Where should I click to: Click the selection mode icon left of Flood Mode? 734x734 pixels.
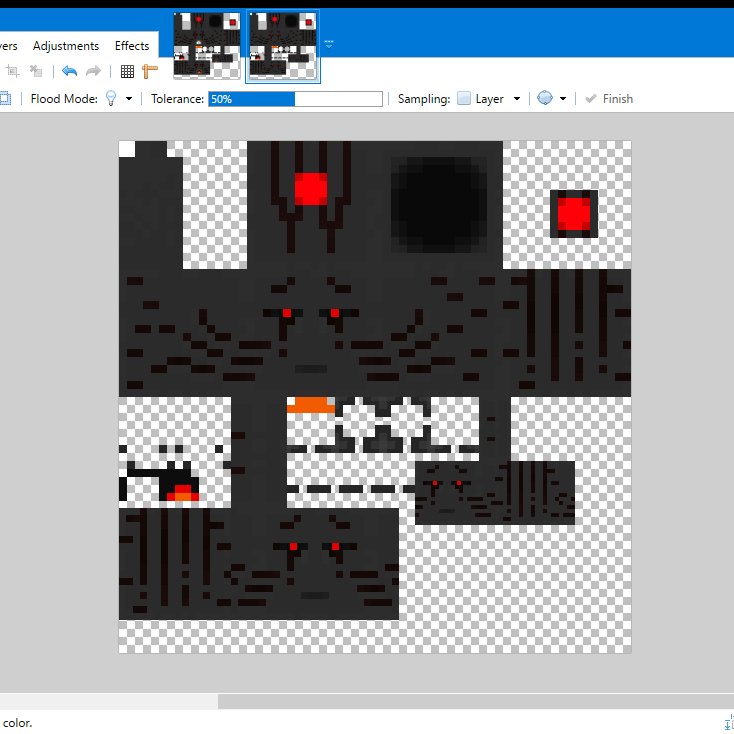pos(5,99)
